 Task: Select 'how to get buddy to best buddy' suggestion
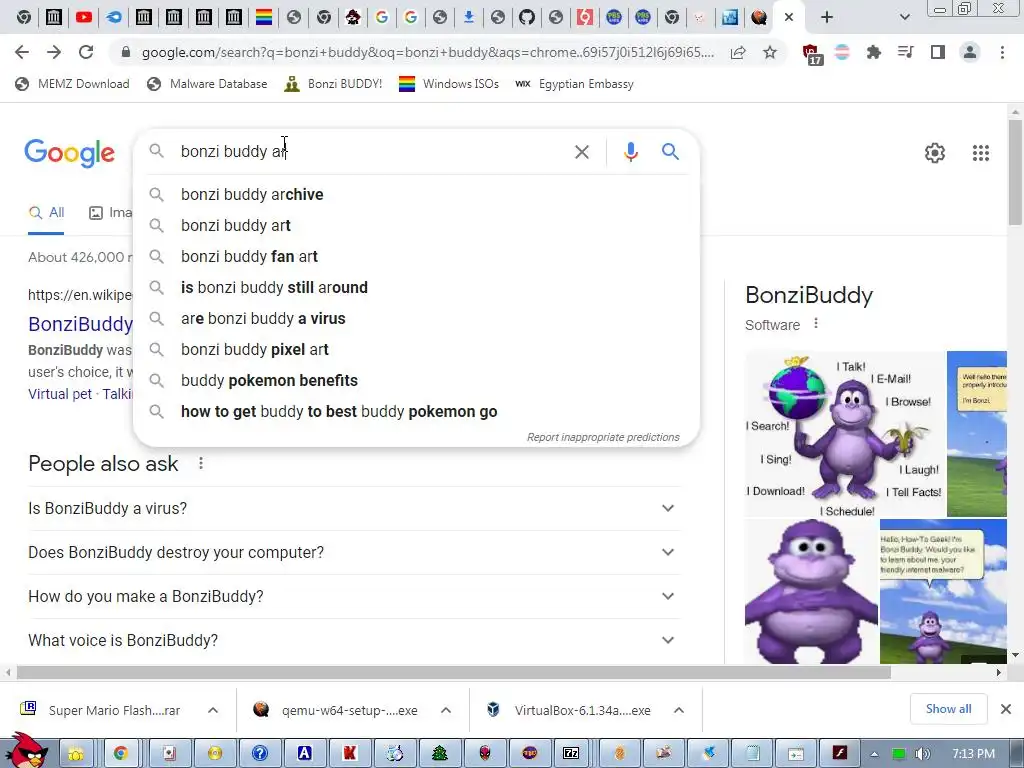click(416, 411)
